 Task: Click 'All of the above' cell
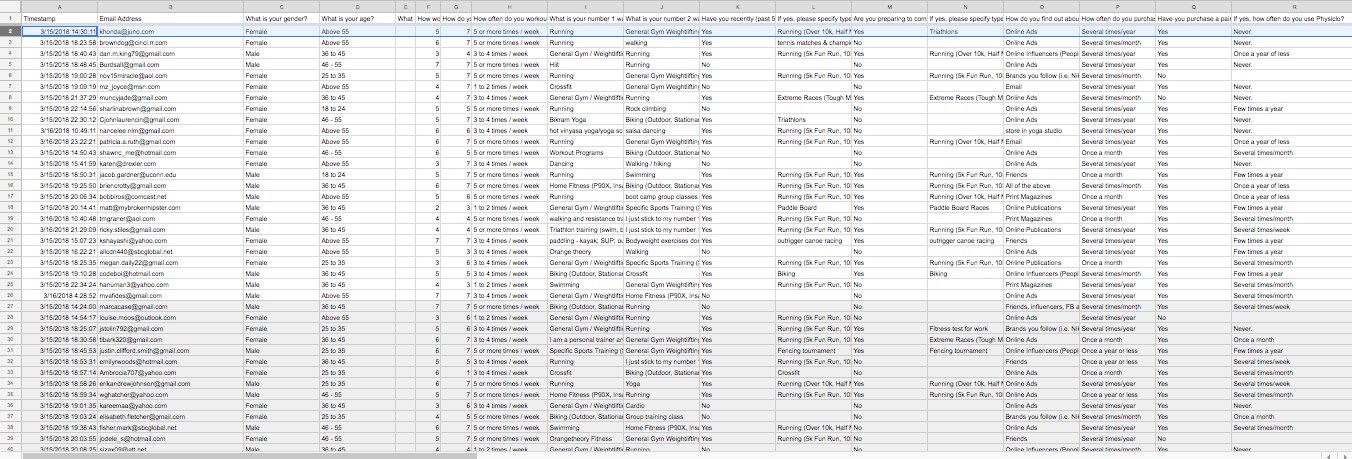tap(1040, 186)
